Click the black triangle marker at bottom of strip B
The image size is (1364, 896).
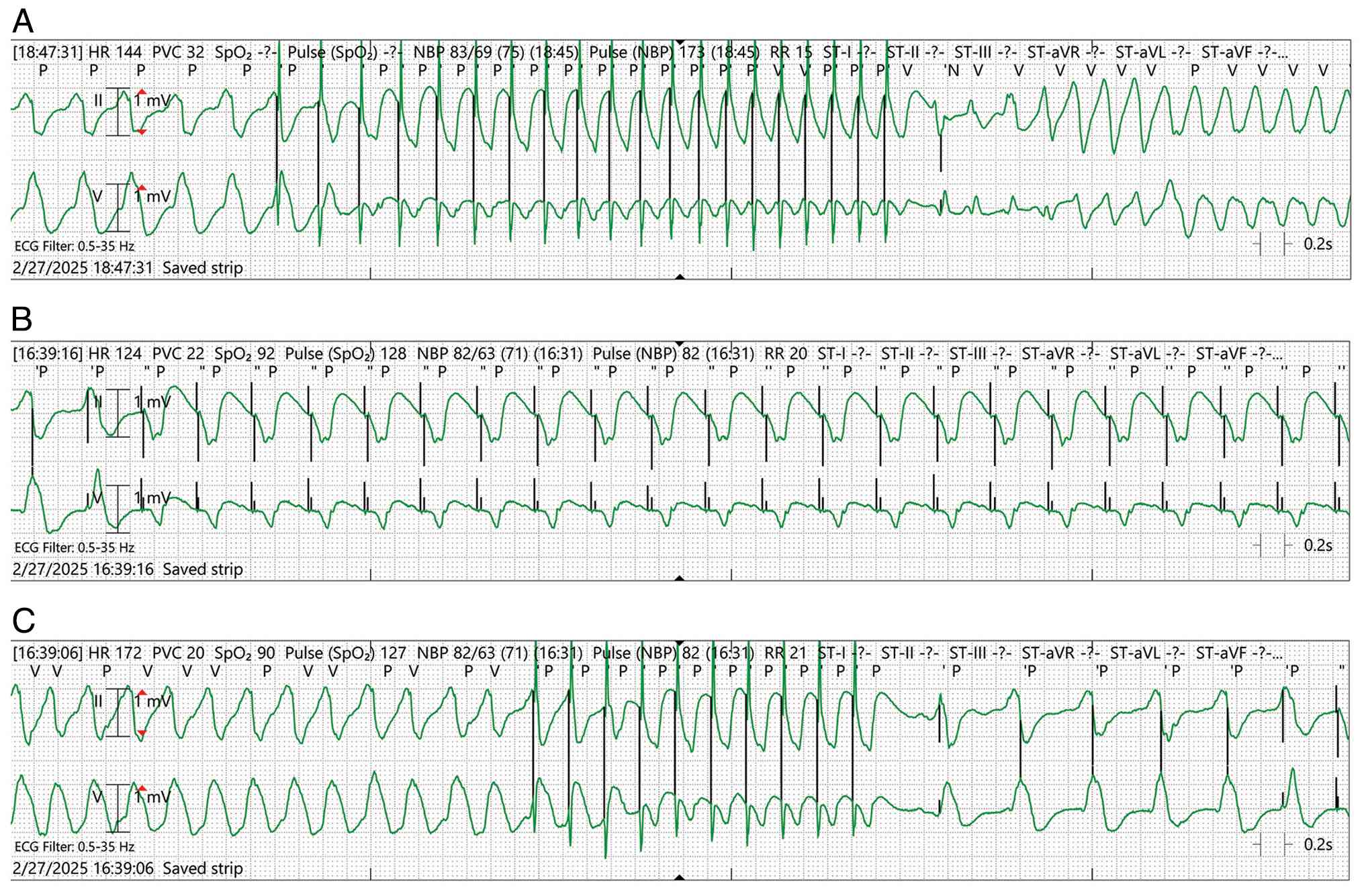click(680, 578)
